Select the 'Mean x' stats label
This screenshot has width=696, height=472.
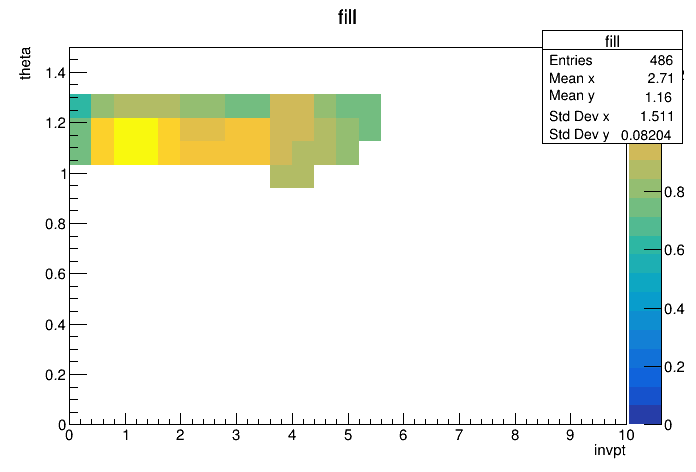(572, 78)
